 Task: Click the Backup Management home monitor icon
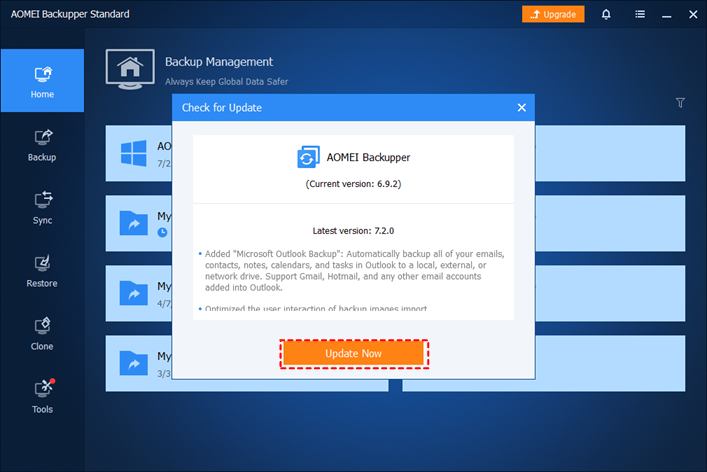(130, 69)
